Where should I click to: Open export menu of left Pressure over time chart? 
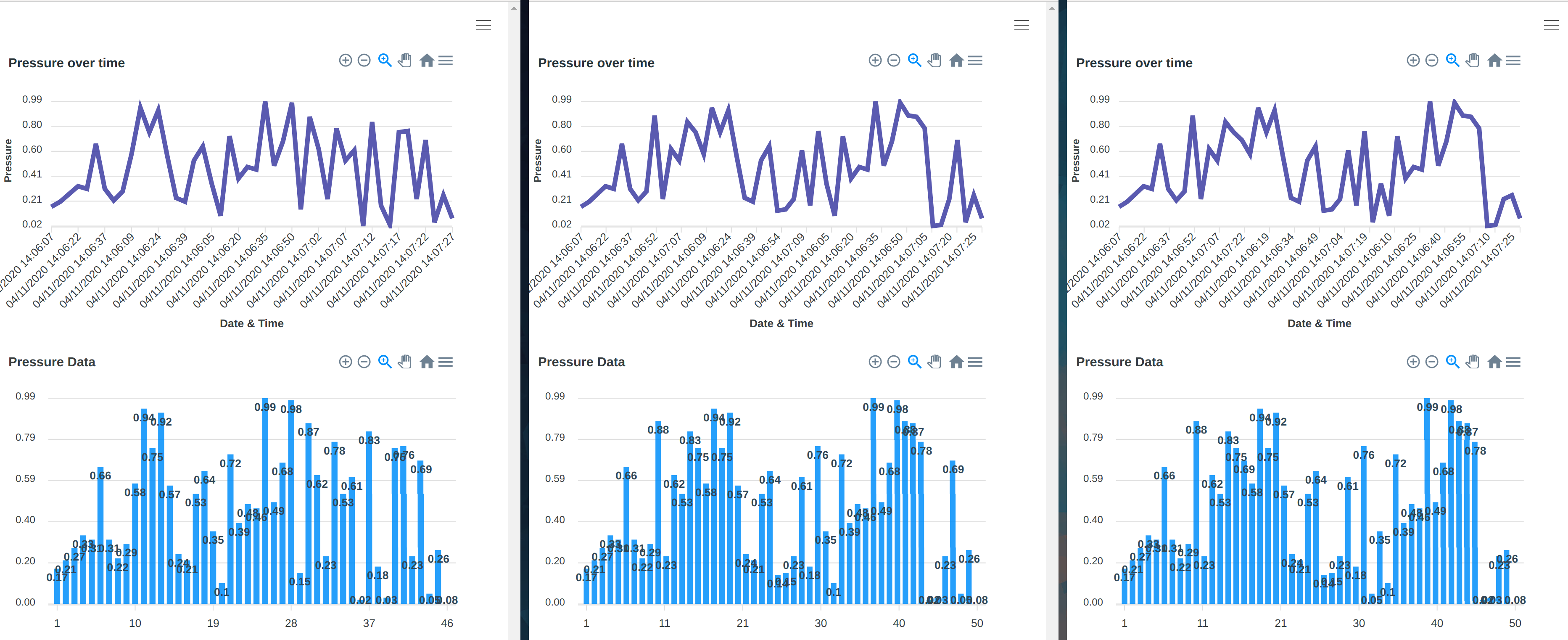click(446, 60)
